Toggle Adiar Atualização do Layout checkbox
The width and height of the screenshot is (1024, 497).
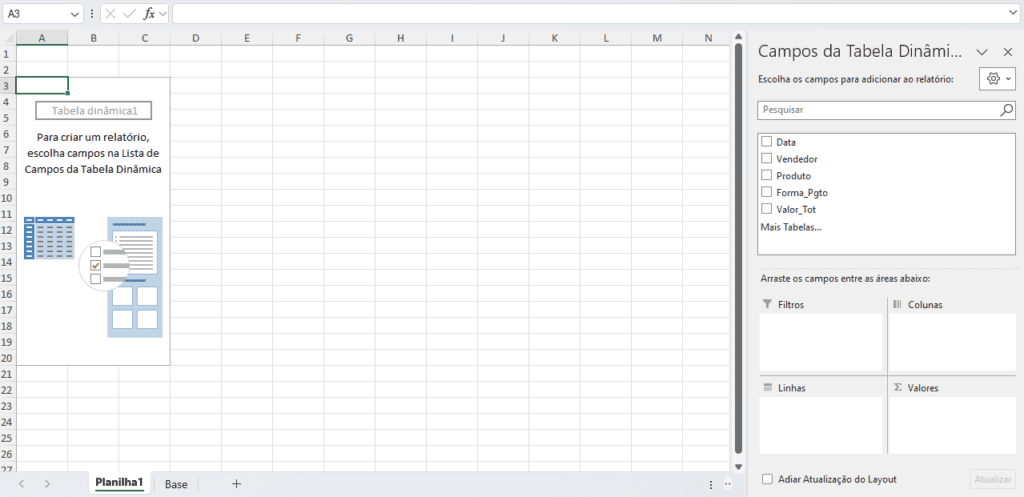(768, 479)
